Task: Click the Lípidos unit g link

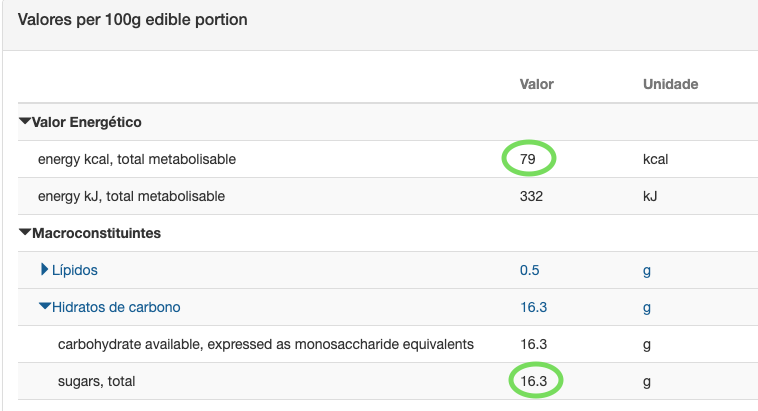Action: pos(647,271)
